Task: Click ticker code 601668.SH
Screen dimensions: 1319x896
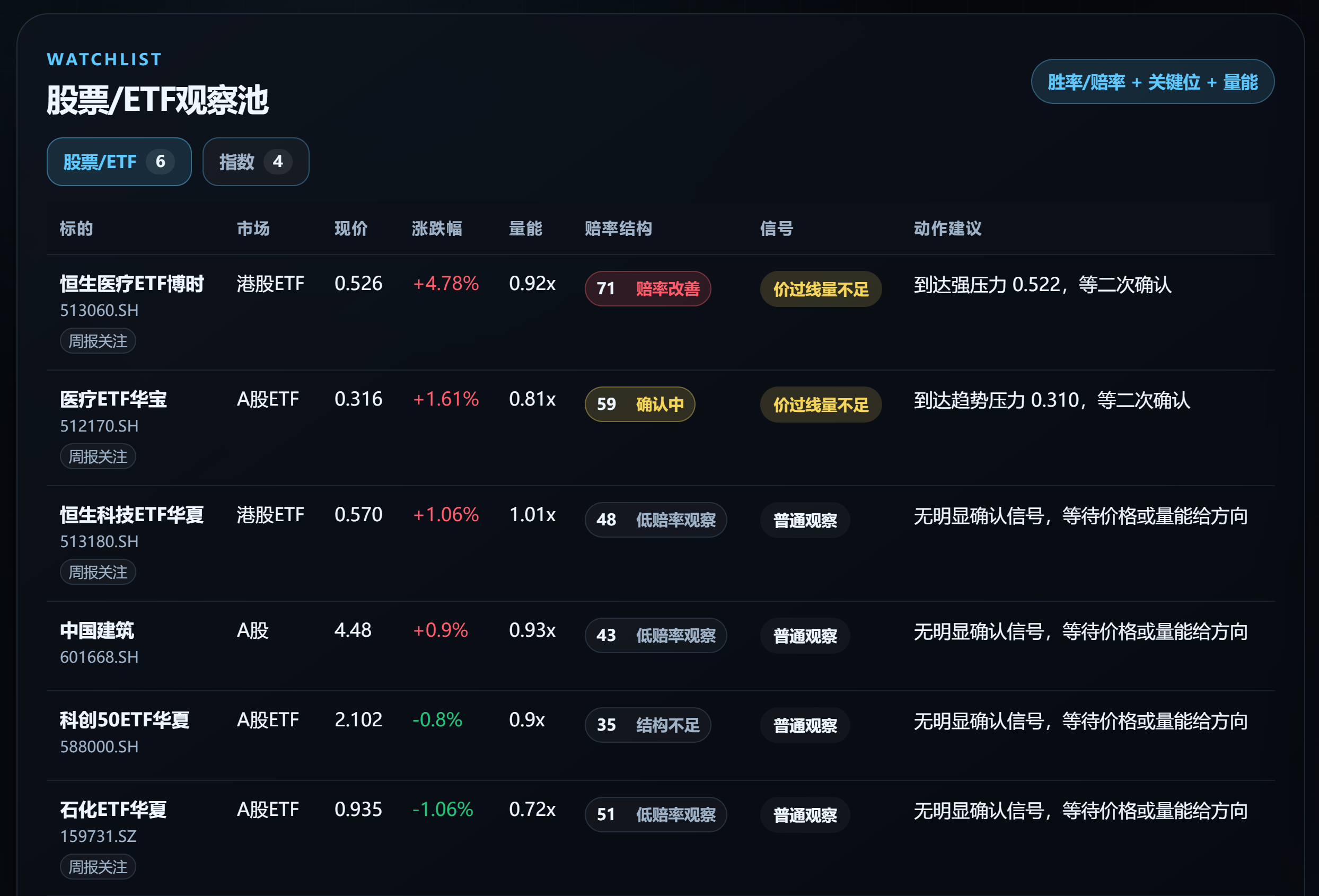Action: tap(99, 657)
